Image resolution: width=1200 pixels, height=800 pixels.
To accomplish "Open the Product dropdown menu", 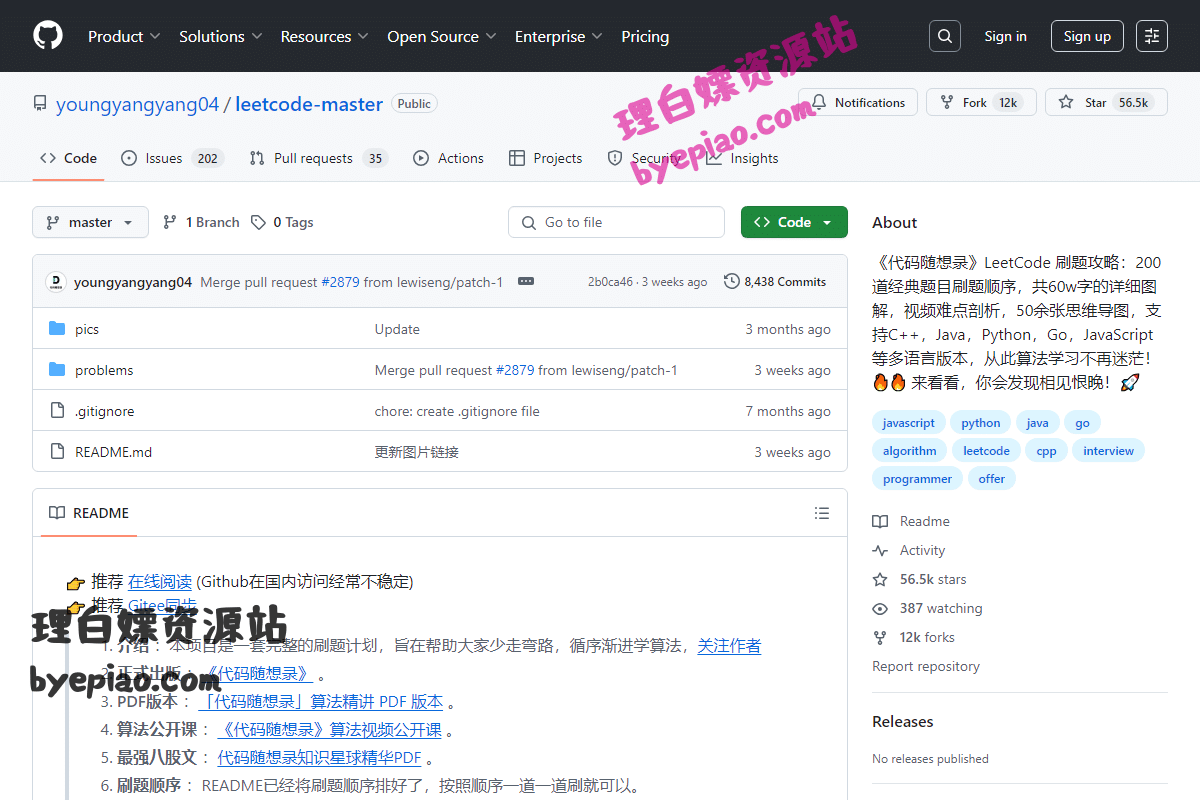I will click(x=124, y=36).
